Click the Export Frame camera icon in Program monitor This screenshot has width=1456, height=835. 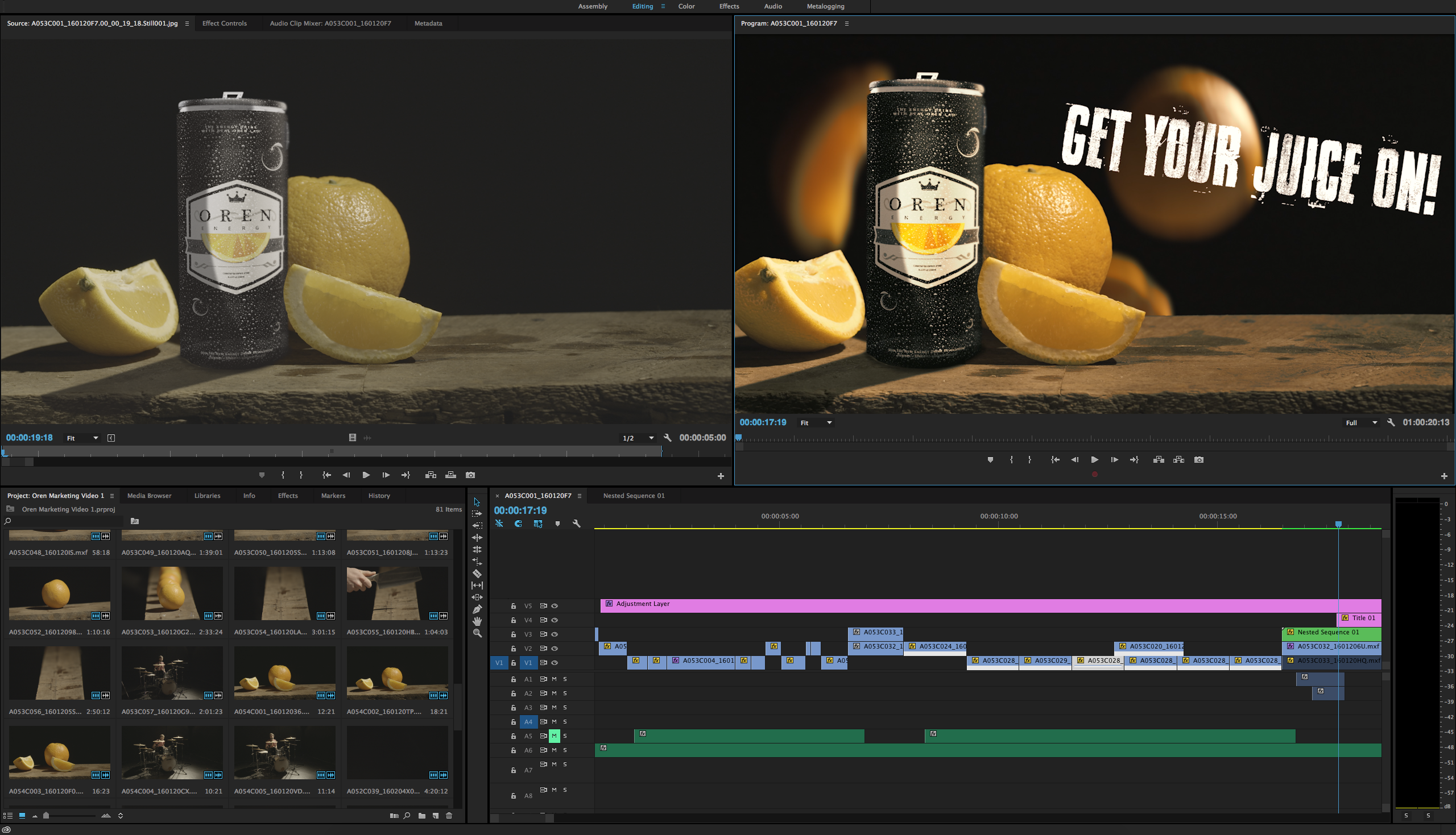[1199, 459]
